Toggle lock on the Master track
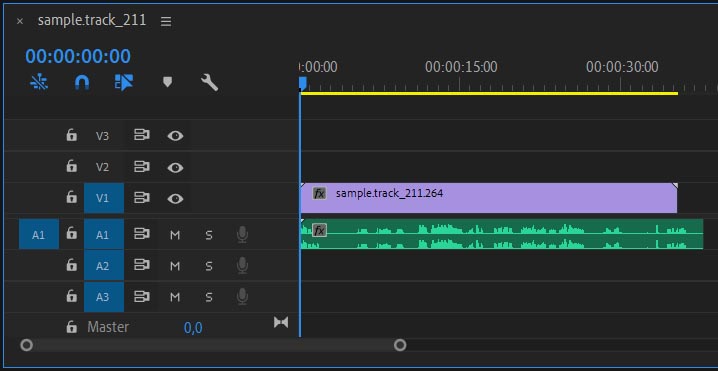 pyautogui.click(x=71, y=327)
